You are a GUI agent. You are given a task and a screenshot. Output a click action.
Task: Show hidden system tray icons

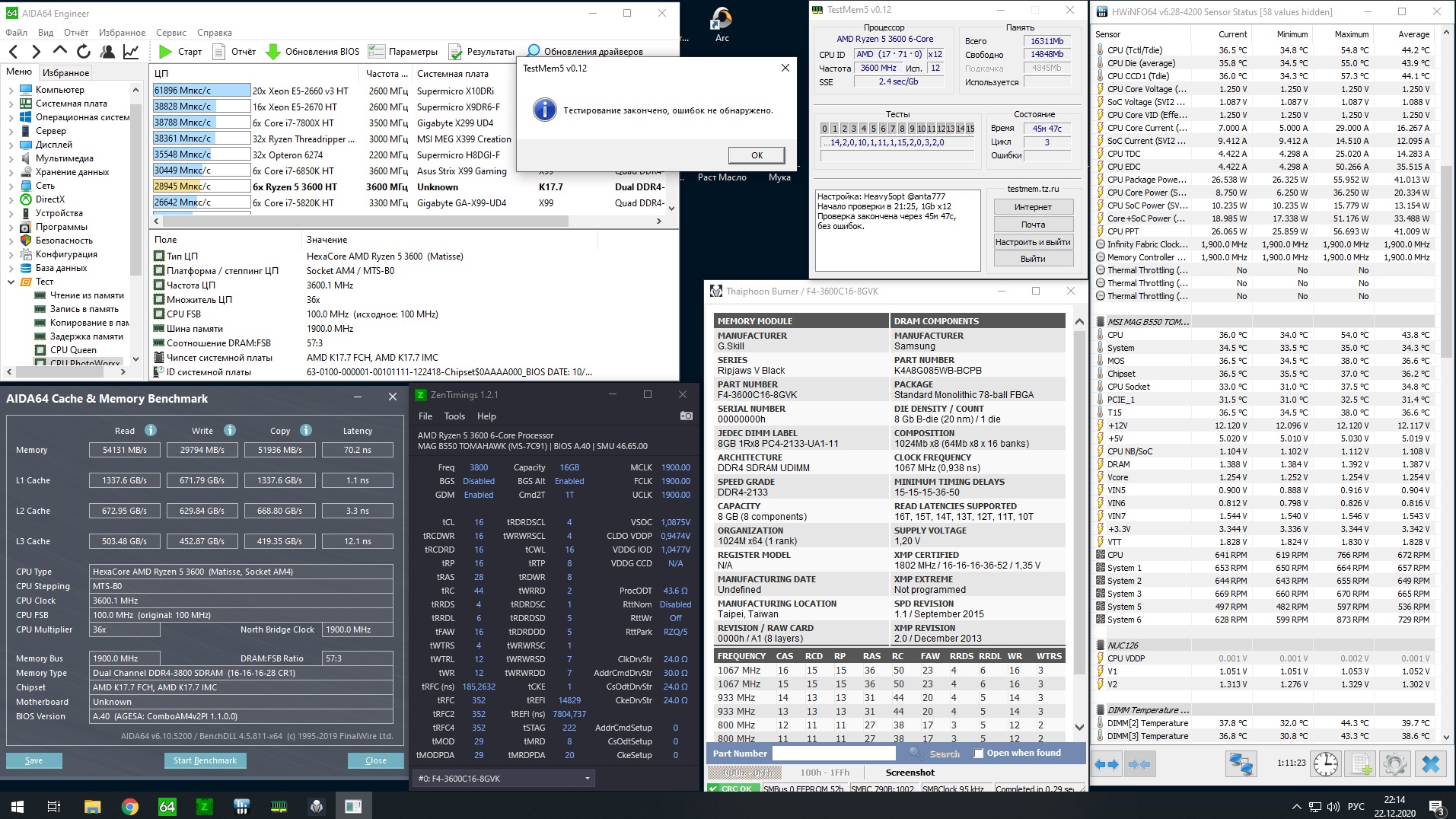coord(1297,807)
